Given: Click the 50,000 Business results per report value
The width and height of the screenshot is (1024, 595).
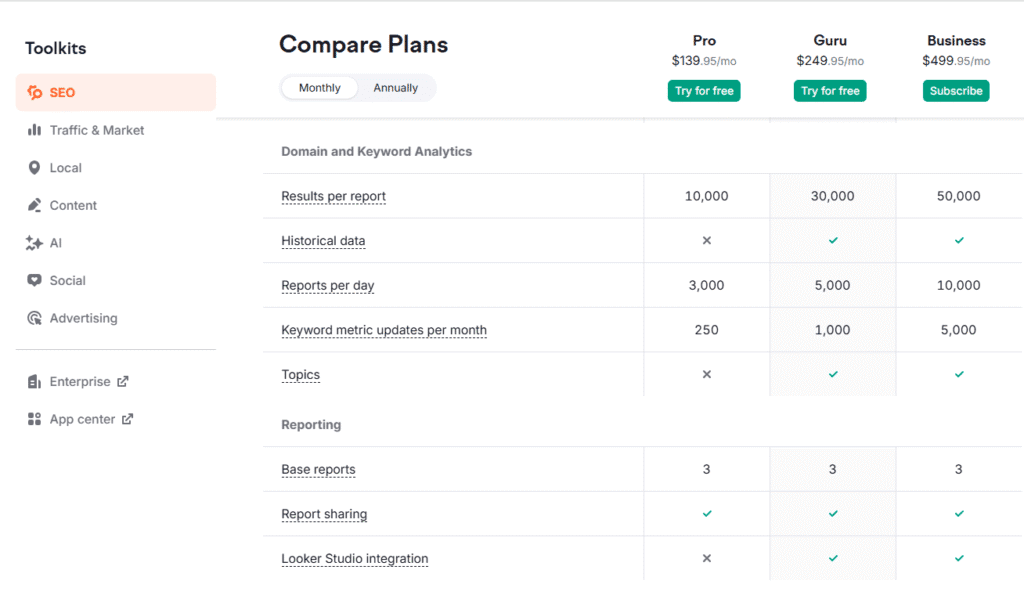Looking at the screenshot, I should tap(959, 196).
